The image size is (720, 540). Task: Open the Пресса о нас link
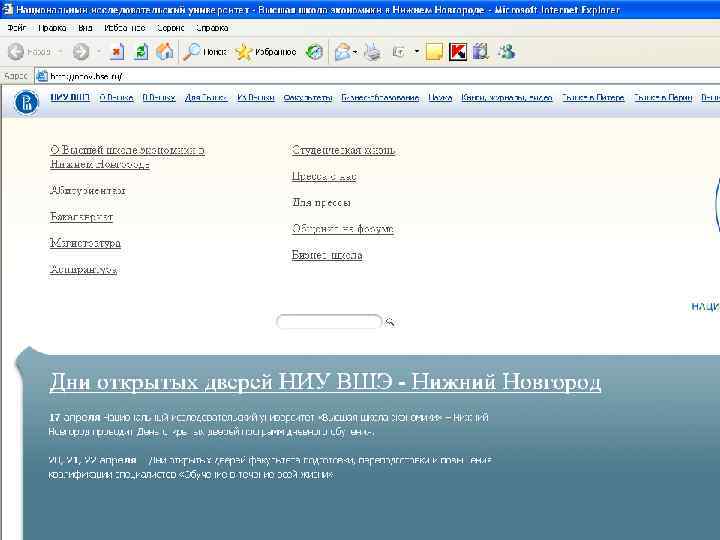(324, 176)
